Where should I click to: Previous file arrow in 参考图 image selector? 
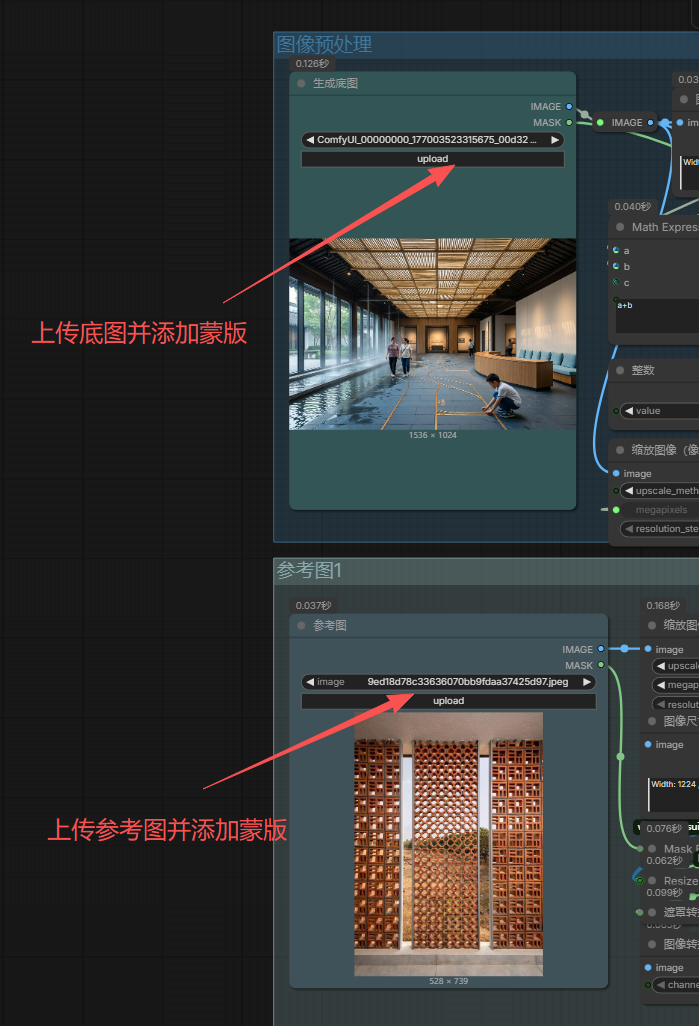pyautogui.click(x=310, y=682)
